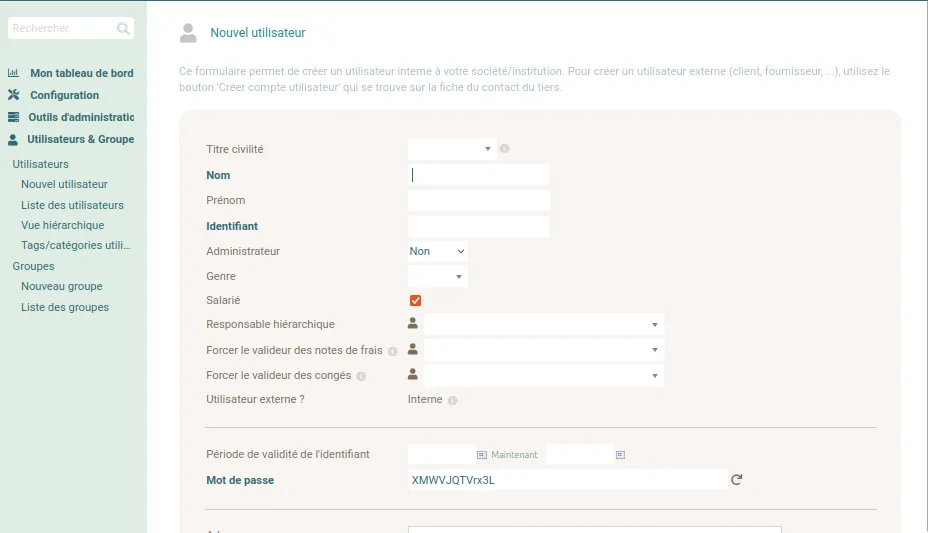The image size is (928, 533).
Task: Open Outils d'administration menu
Action: (81, 117)
